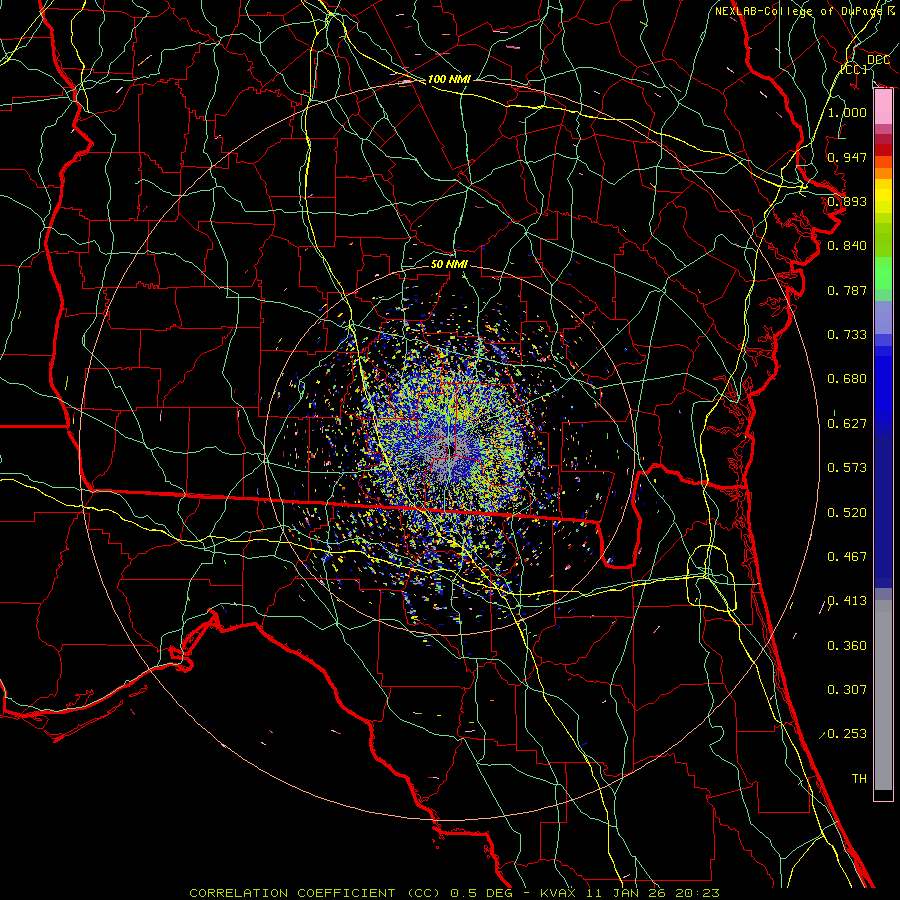Click the 0.360 legend value

tap(847, 646)
